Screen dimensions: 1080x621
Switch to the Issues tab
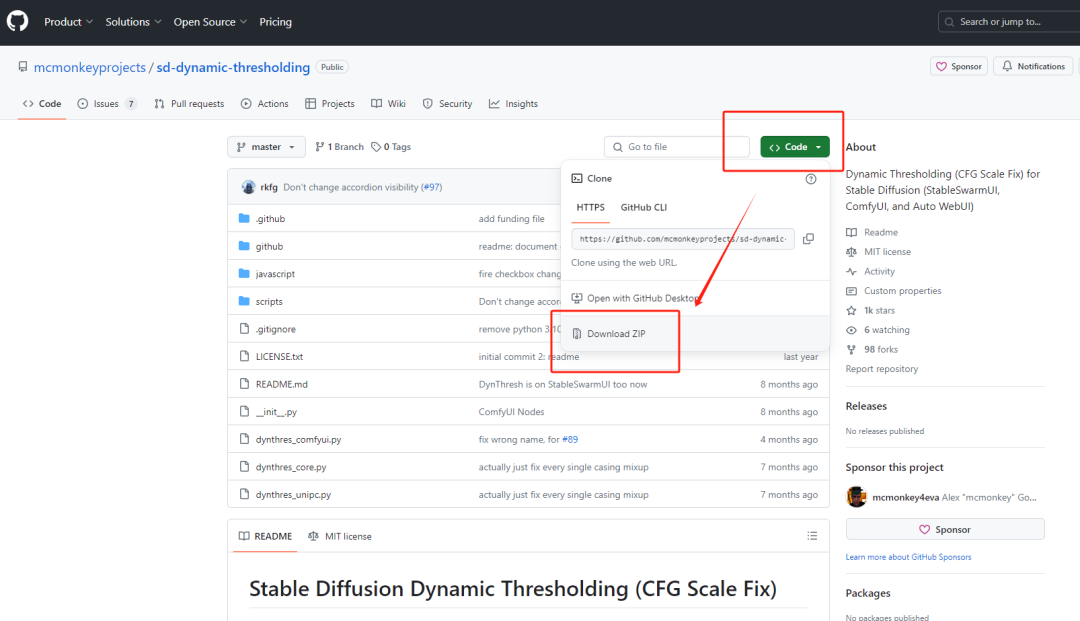point(107,104)
